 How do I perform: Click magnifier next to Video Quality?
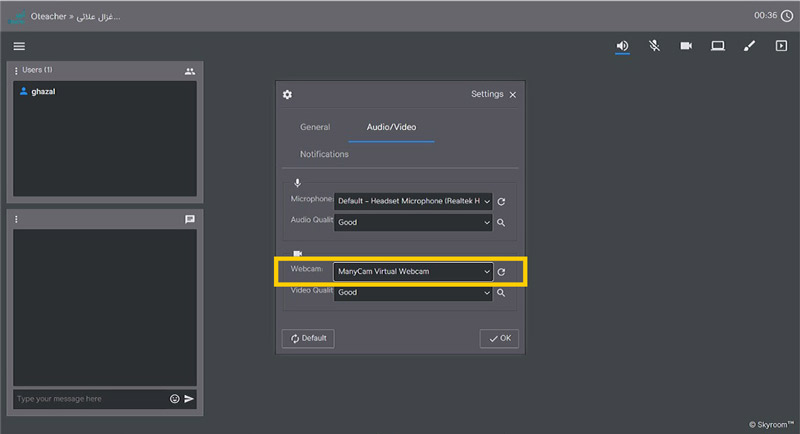pos(501,293)
